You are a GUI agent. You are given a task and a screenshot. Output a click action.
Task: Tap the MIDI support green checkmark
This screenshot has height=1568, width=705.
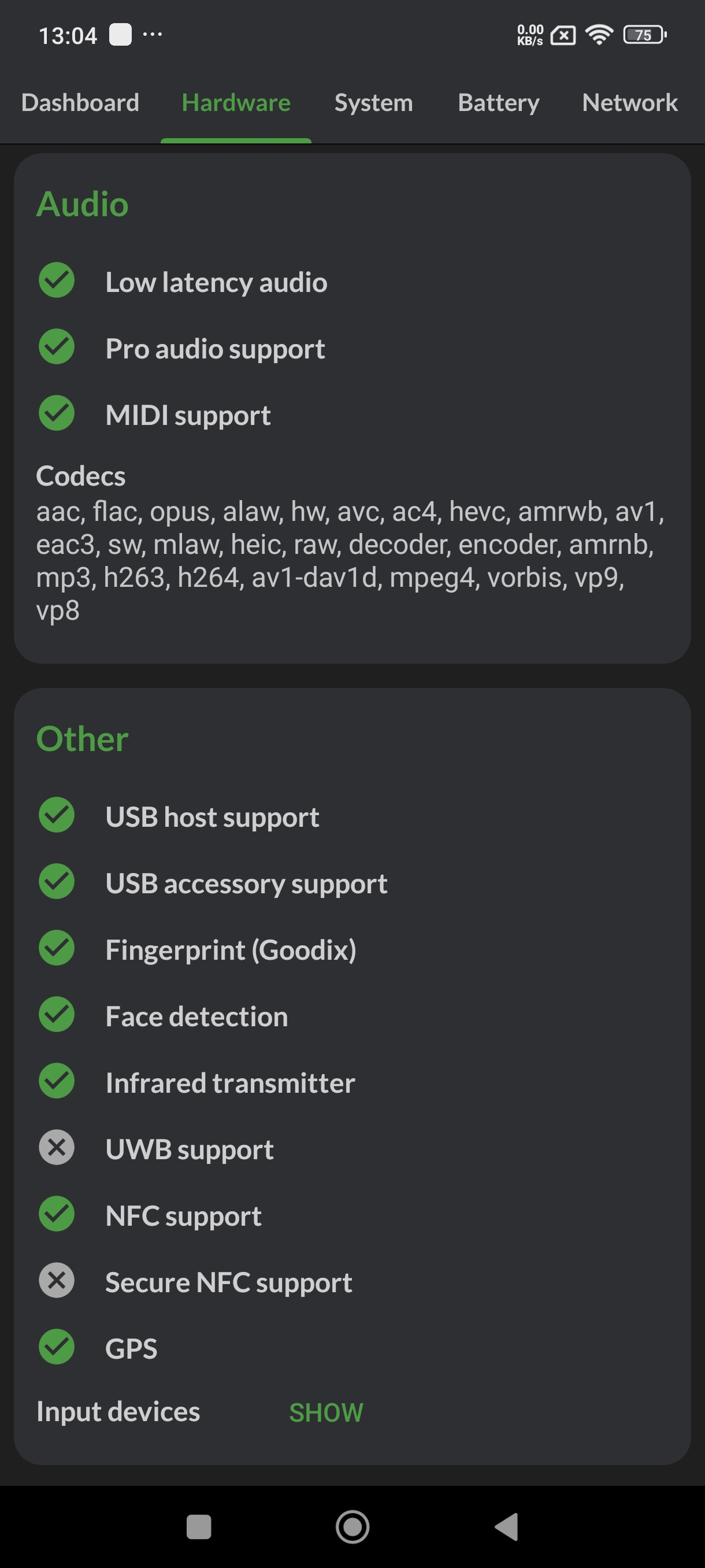pos(57,413)
